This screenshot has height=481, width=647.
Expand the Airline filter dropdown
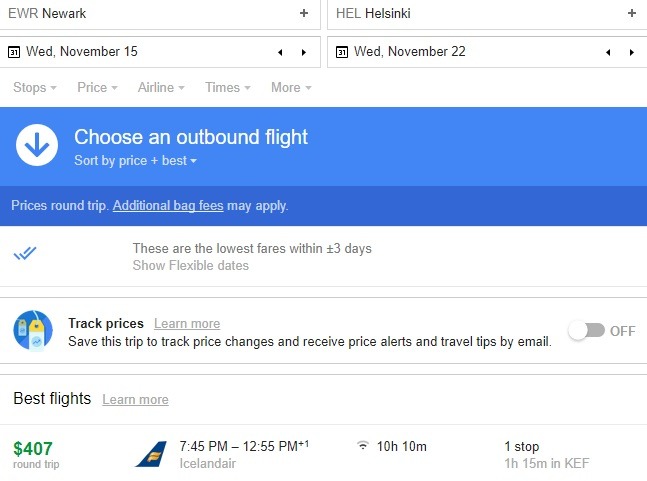pyautogui.click(x=161, y=87)
